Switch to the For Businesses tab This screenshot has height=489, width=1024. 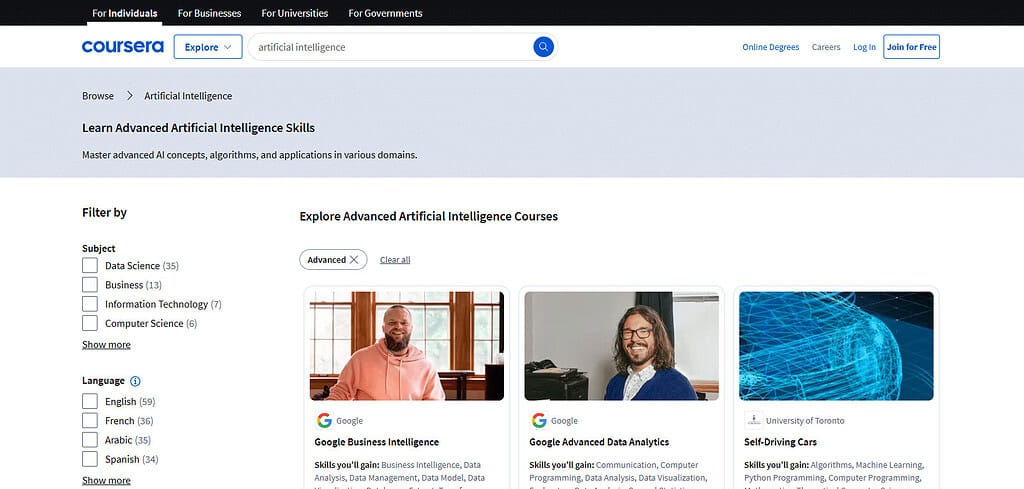pyautogui.click(x=210, y=13)
